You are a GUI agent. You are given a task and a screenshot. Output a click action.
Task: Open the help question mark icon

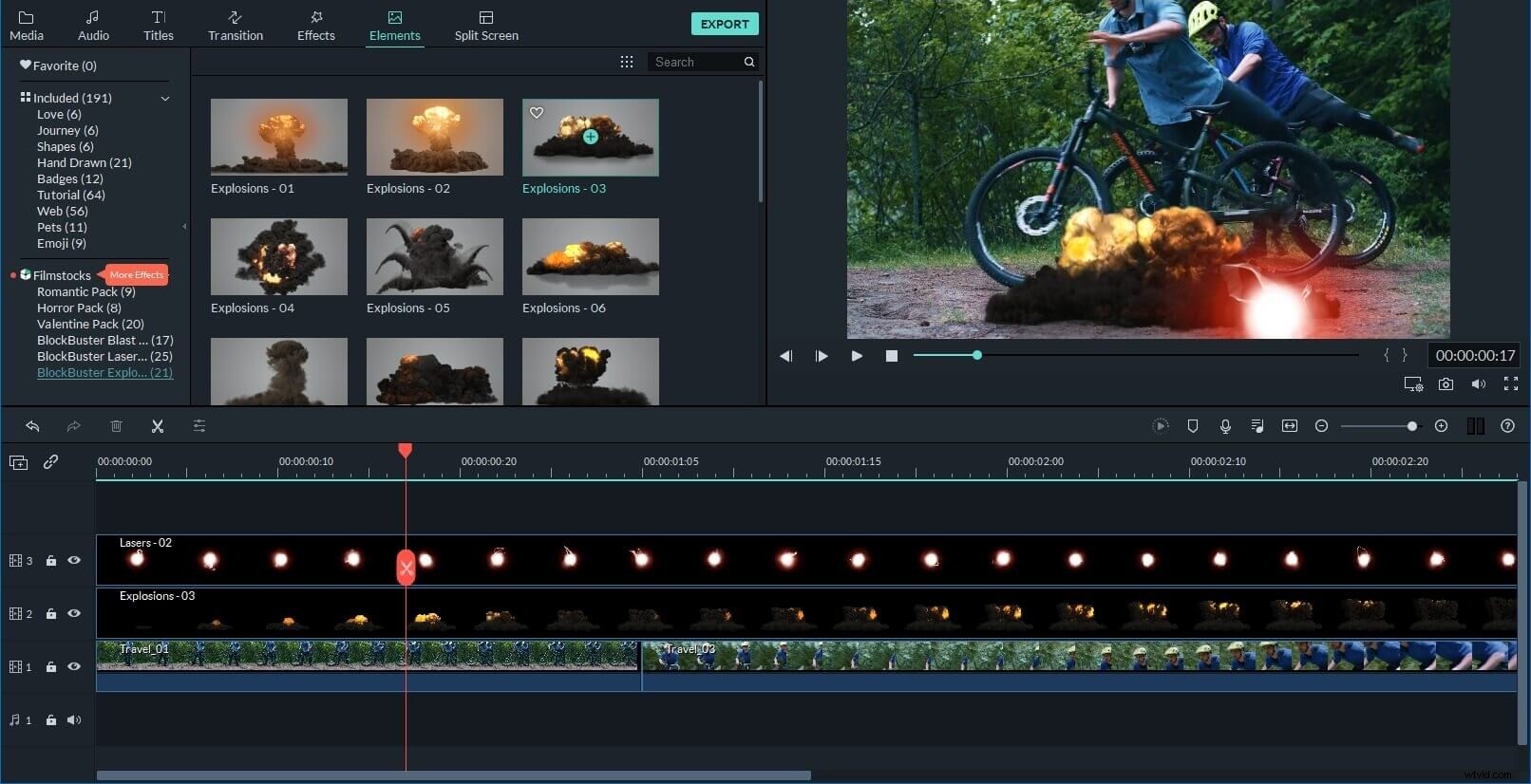1507,426
